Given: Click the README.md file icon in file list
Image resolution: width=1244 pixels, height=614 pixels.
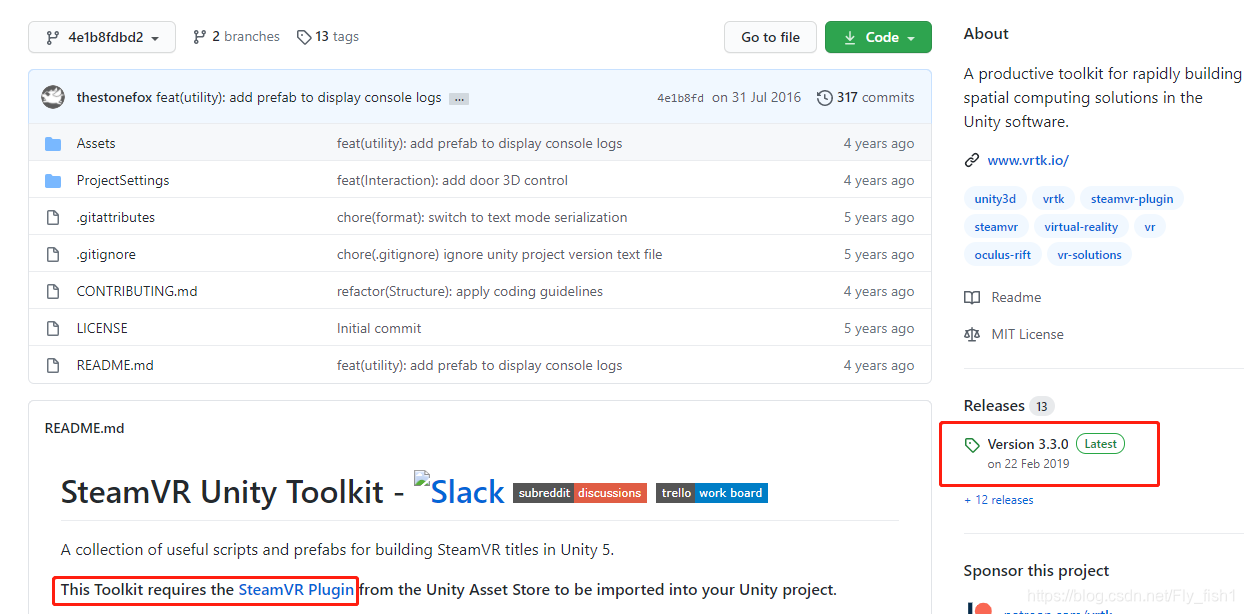Looking at the screenshot, I should tap(53, 366).
